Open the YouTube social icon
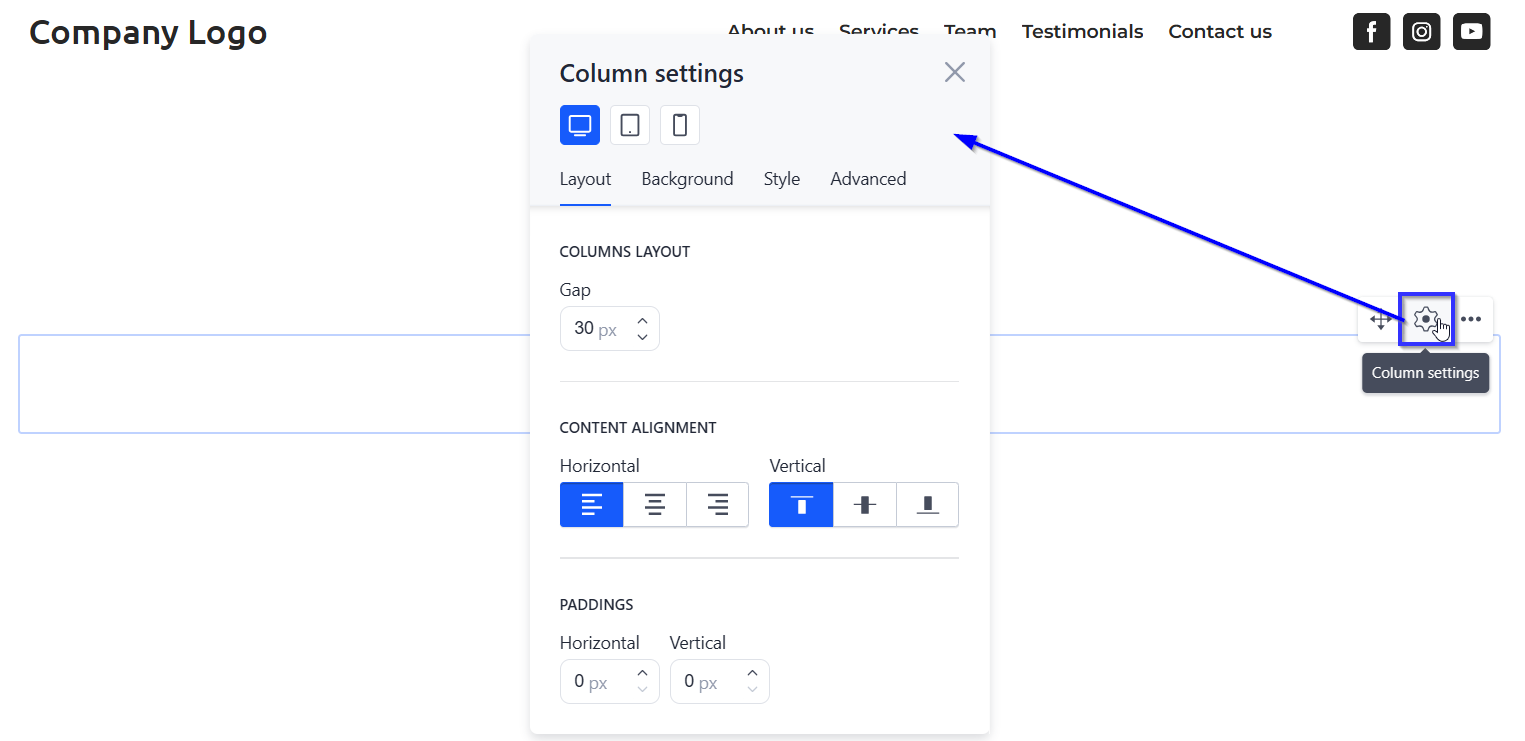The height and width of the screenshot is (741, 1525). [1471, 31]
